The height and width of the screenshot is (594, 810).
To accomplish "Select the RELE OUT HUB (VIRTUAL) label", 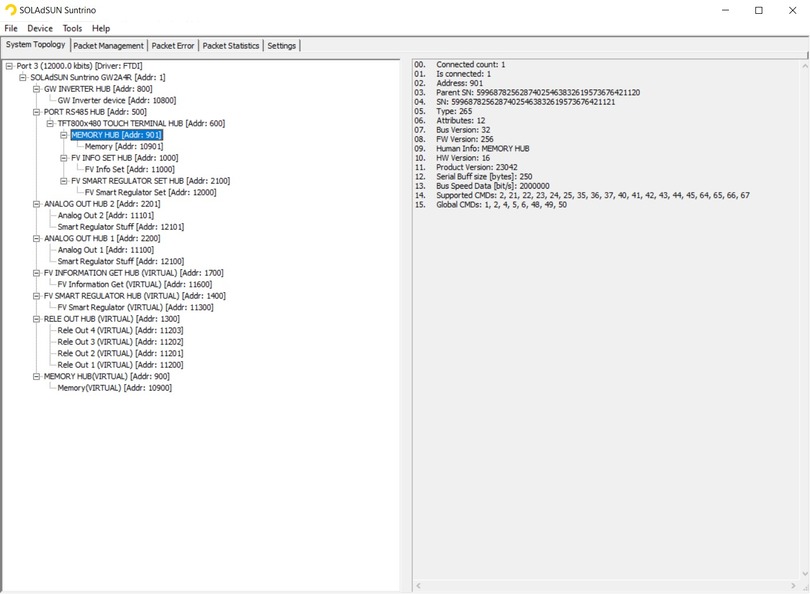I will 112,319.
